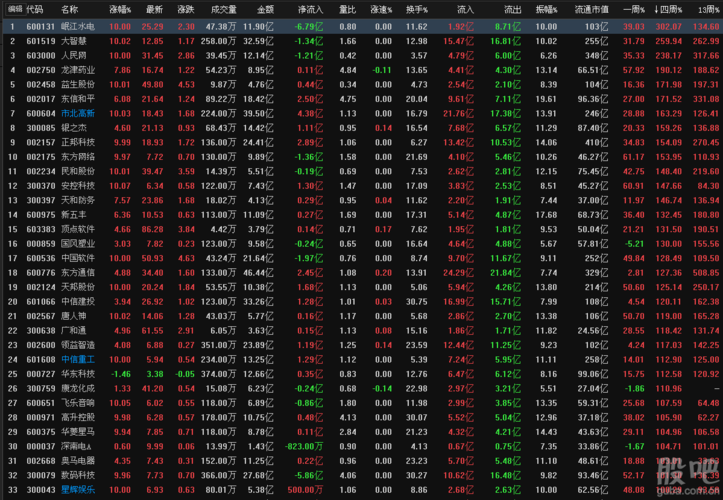
Task: Select stock name 天邦股份
Action: [x=78, y=287]
